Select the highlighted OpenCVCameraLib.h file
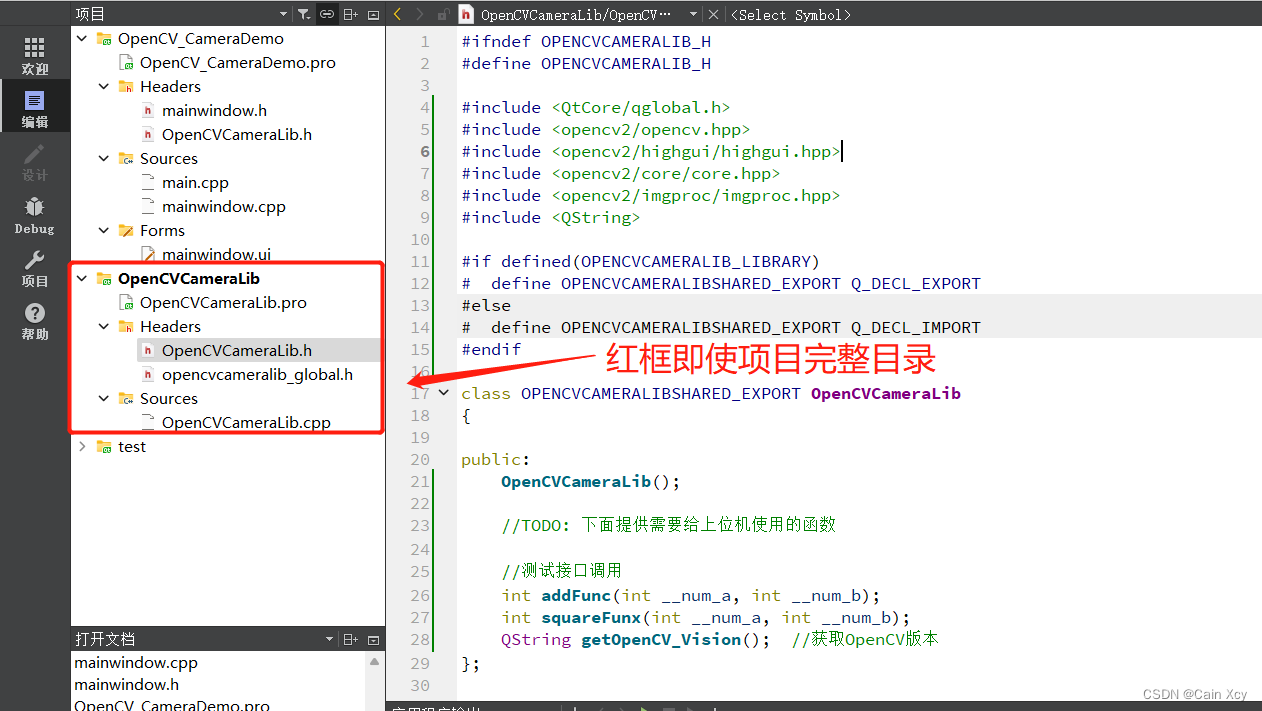 pos(237,350)
